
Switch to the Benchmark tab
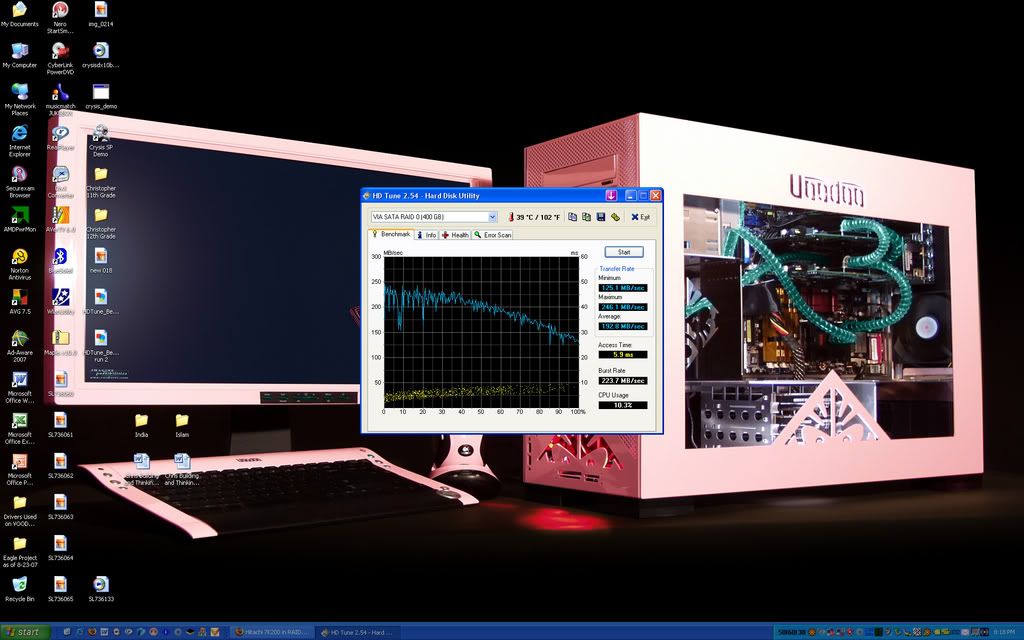pos(391,234)
